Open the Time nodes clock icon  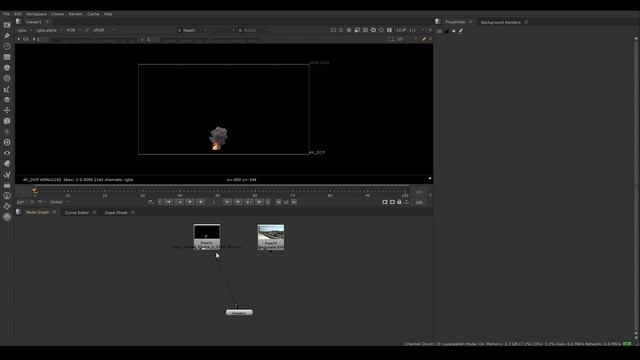coord(7,46)
